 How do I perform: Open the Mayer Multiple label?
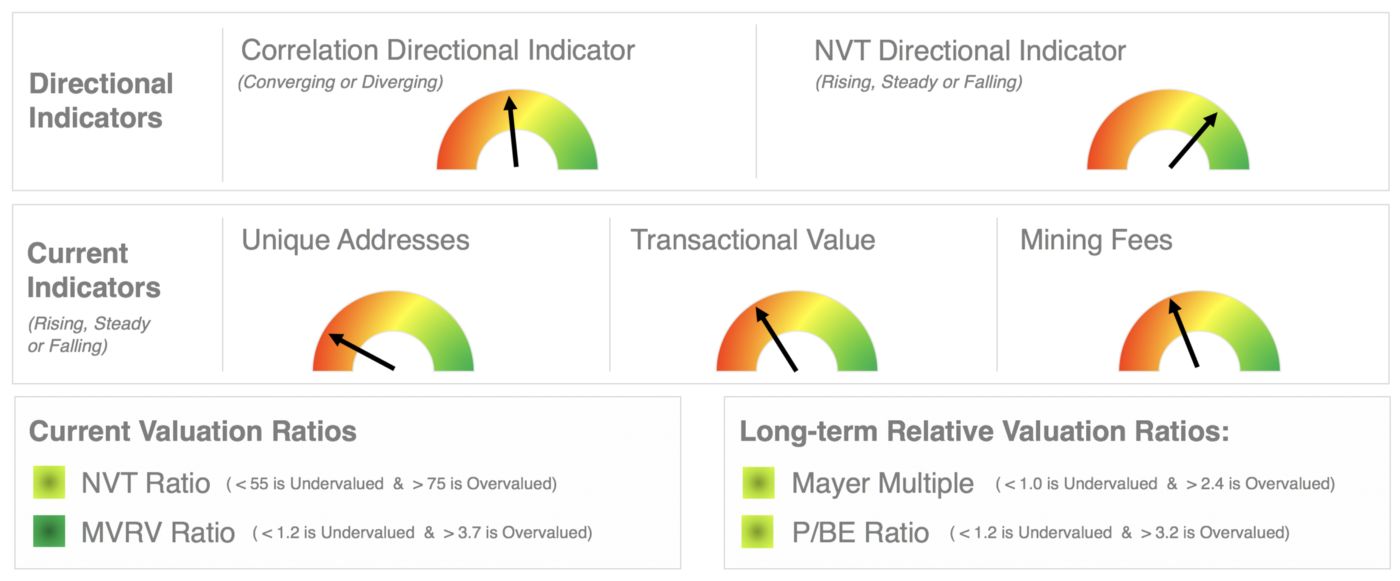click(x=882, y=484)
